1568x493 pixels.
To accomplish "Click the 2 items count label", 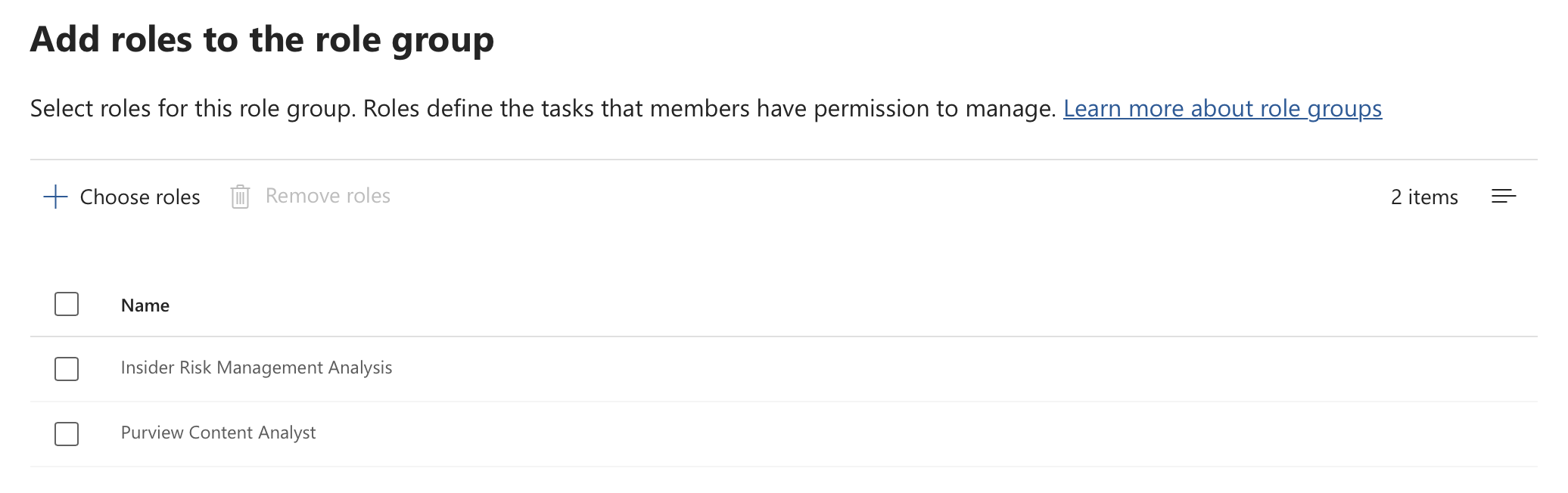I will click(x=1423, y=197).
